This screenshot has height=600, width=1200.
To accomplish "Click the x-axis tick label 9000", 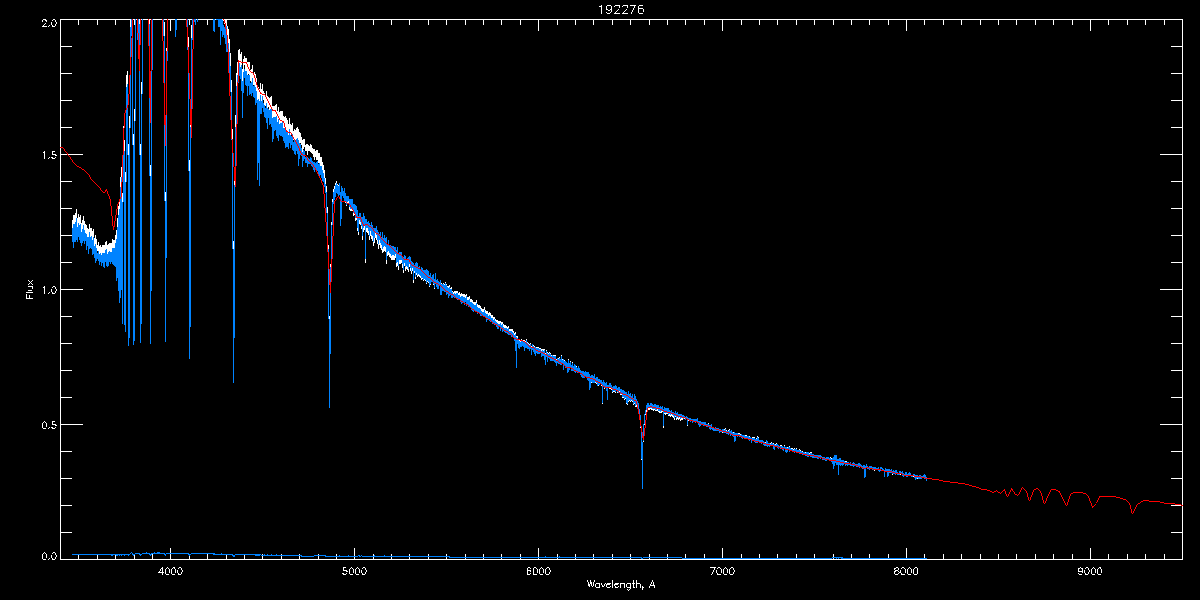I will [x=1090, y=571].
